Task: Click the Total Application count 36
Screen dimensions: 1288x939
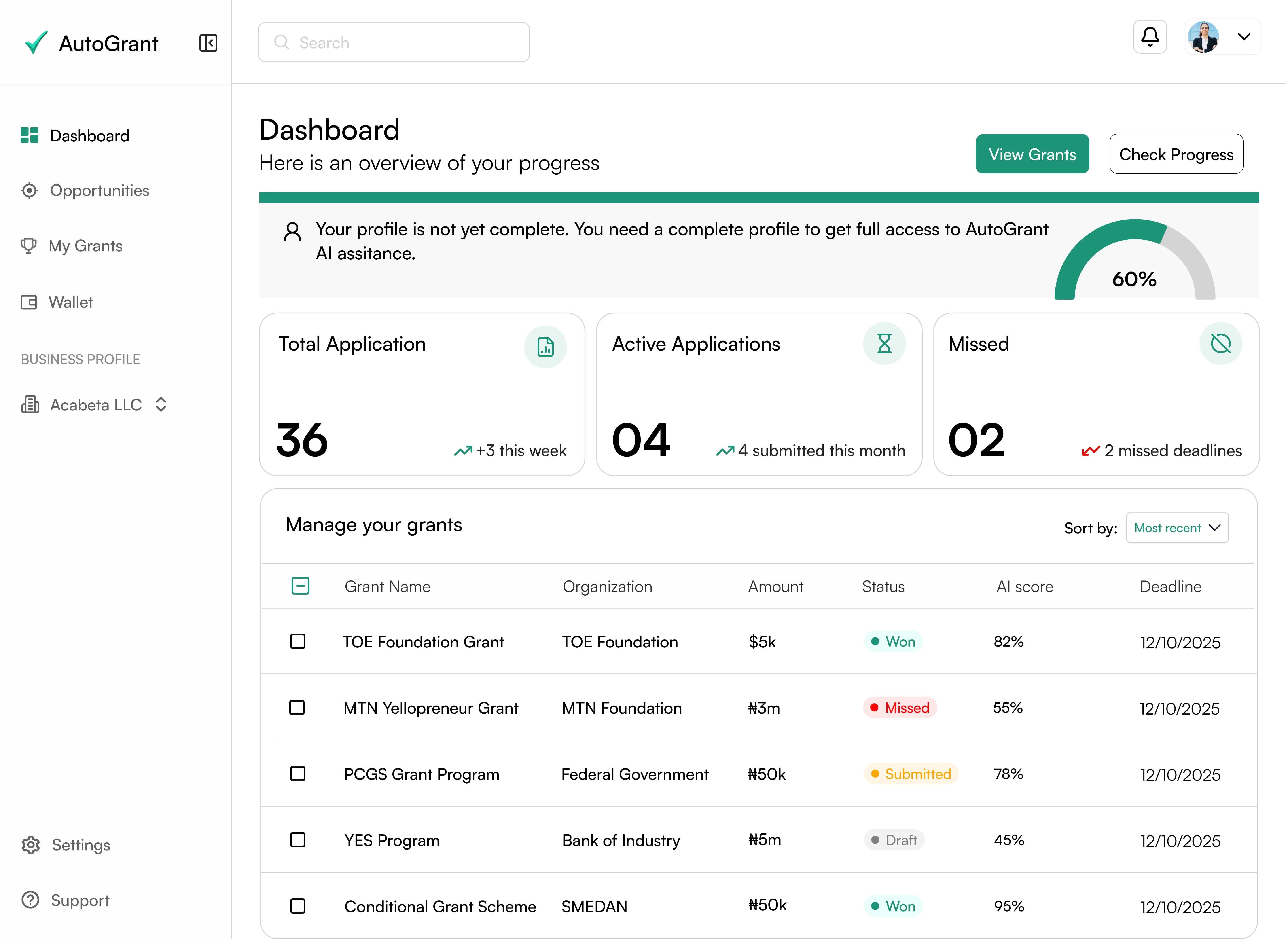Action: tap(302, 440)
